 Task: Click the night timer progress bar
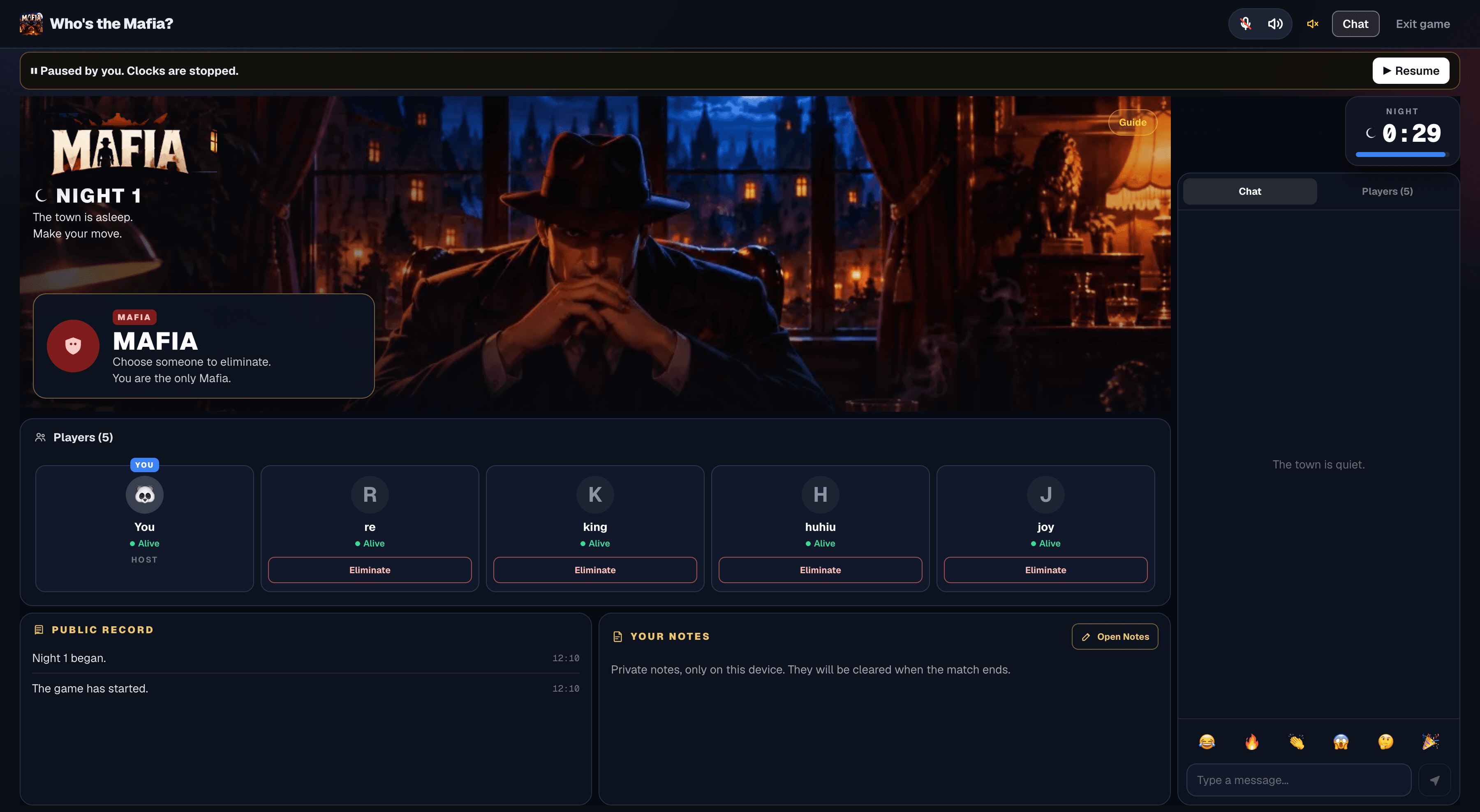1401,155
